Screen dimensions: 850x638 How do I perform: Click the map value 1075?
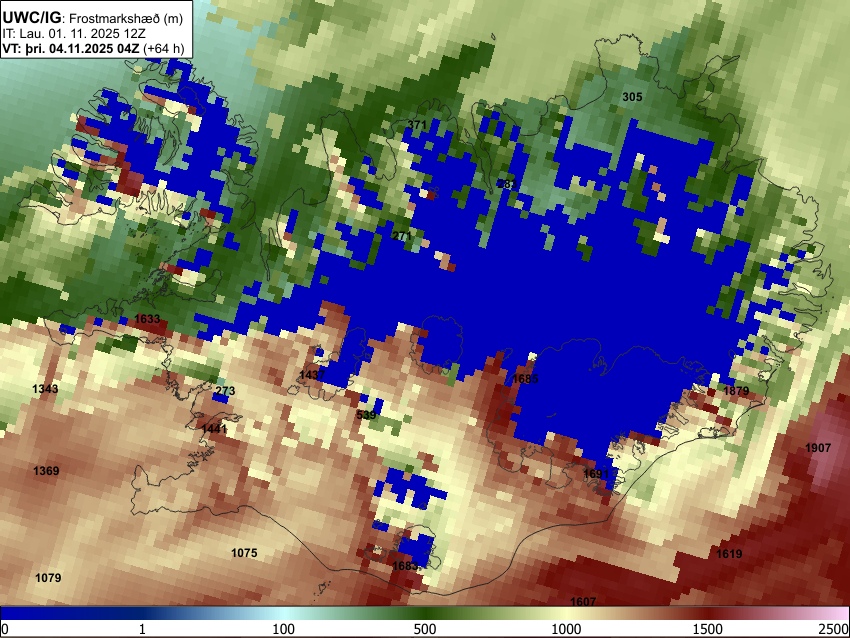tap(244, 553)
